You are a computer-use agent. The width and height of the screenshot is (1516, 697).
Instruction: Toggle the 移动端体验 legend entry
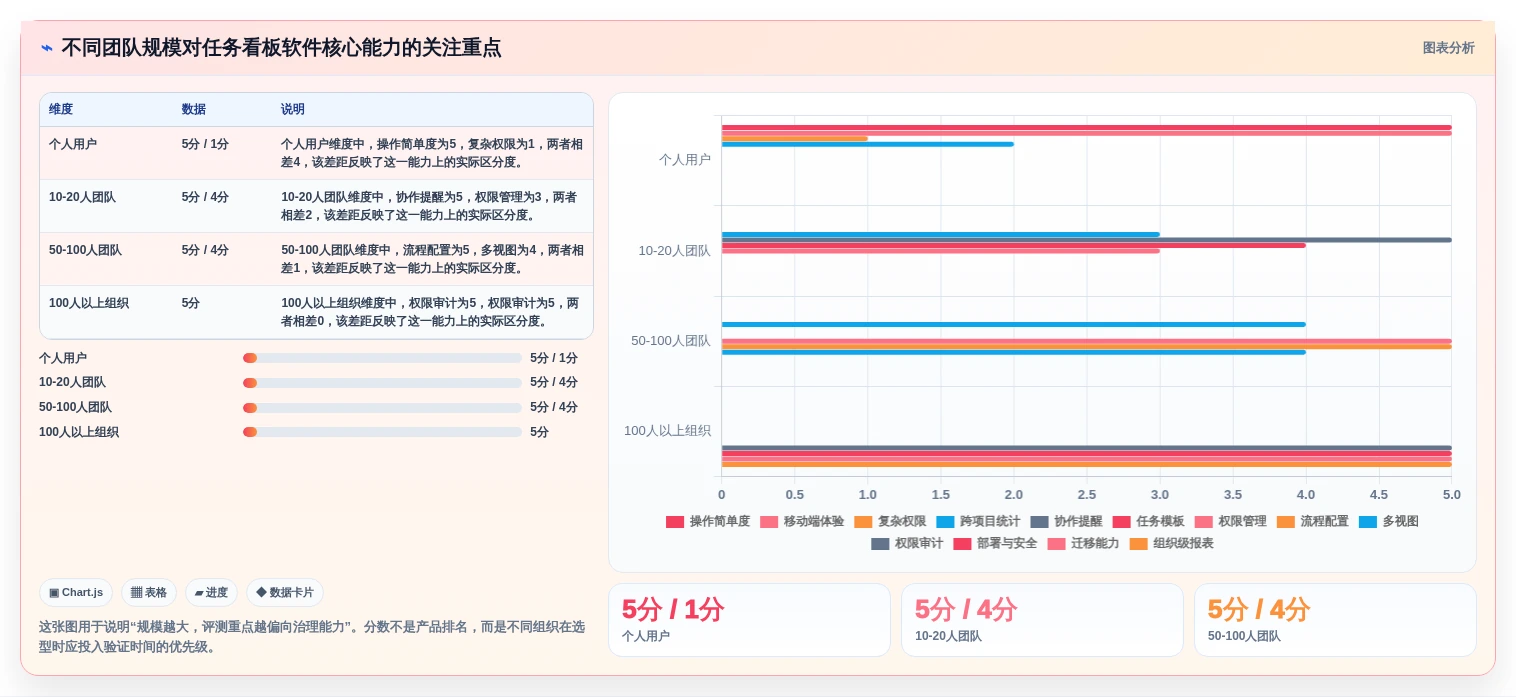click(x=802, y=521)
